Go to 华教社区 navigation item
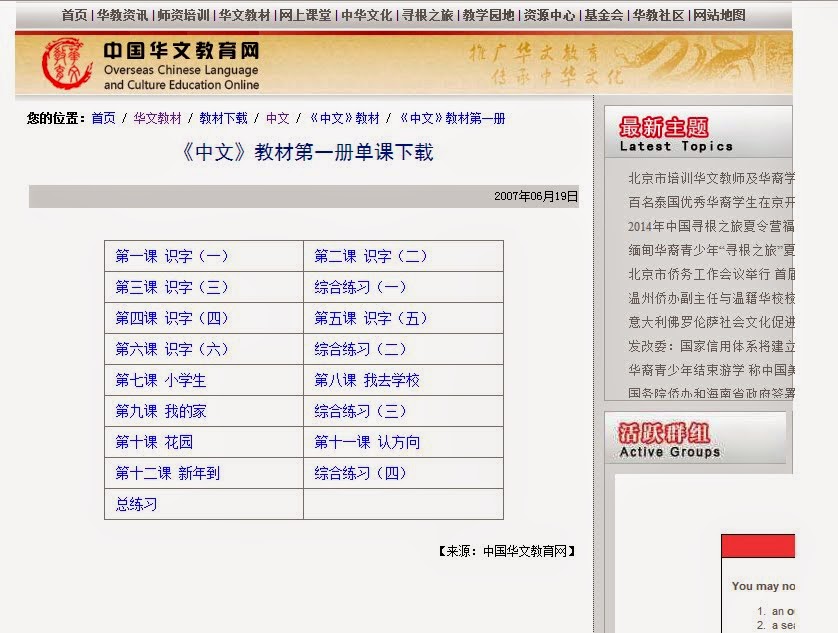 (x=658, y=16)
